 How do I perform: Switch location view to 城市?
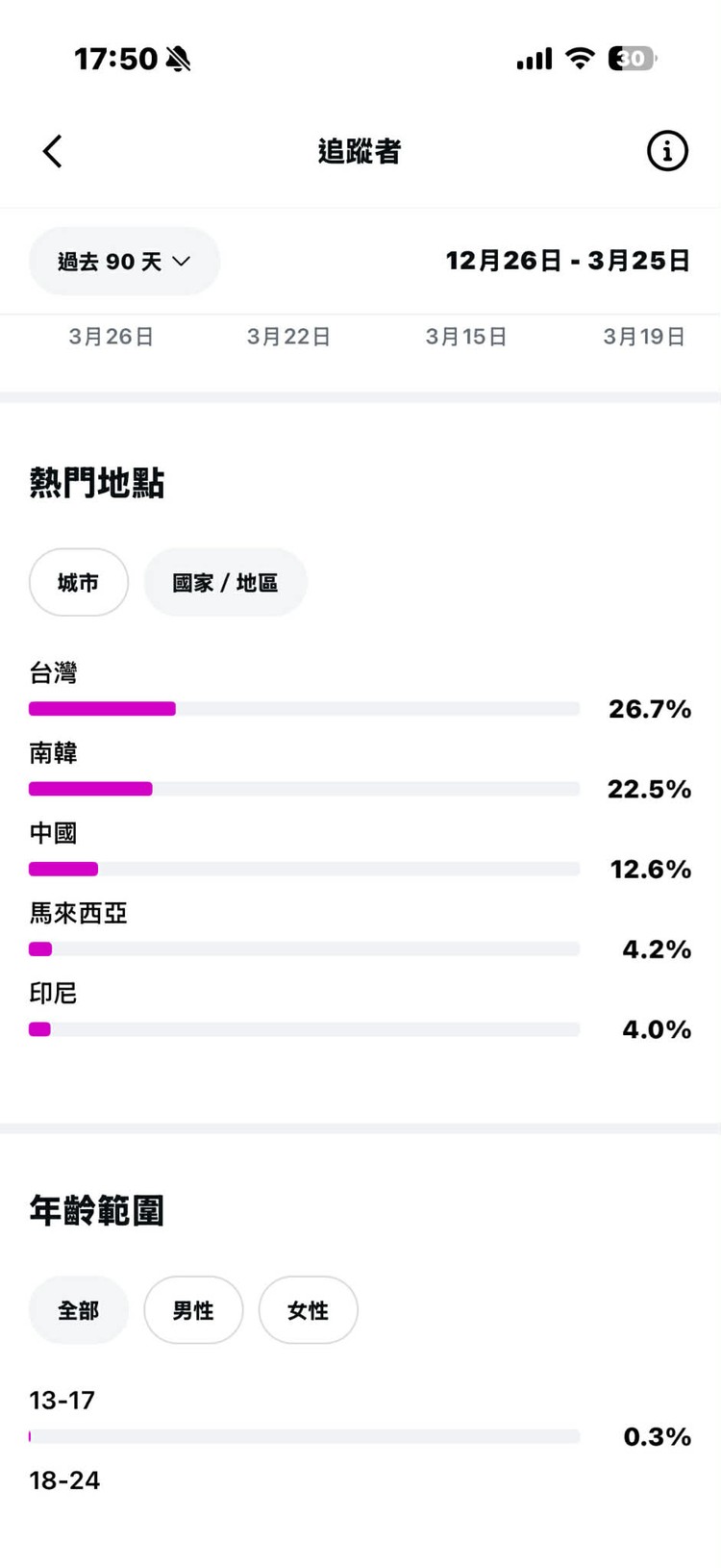79,582
